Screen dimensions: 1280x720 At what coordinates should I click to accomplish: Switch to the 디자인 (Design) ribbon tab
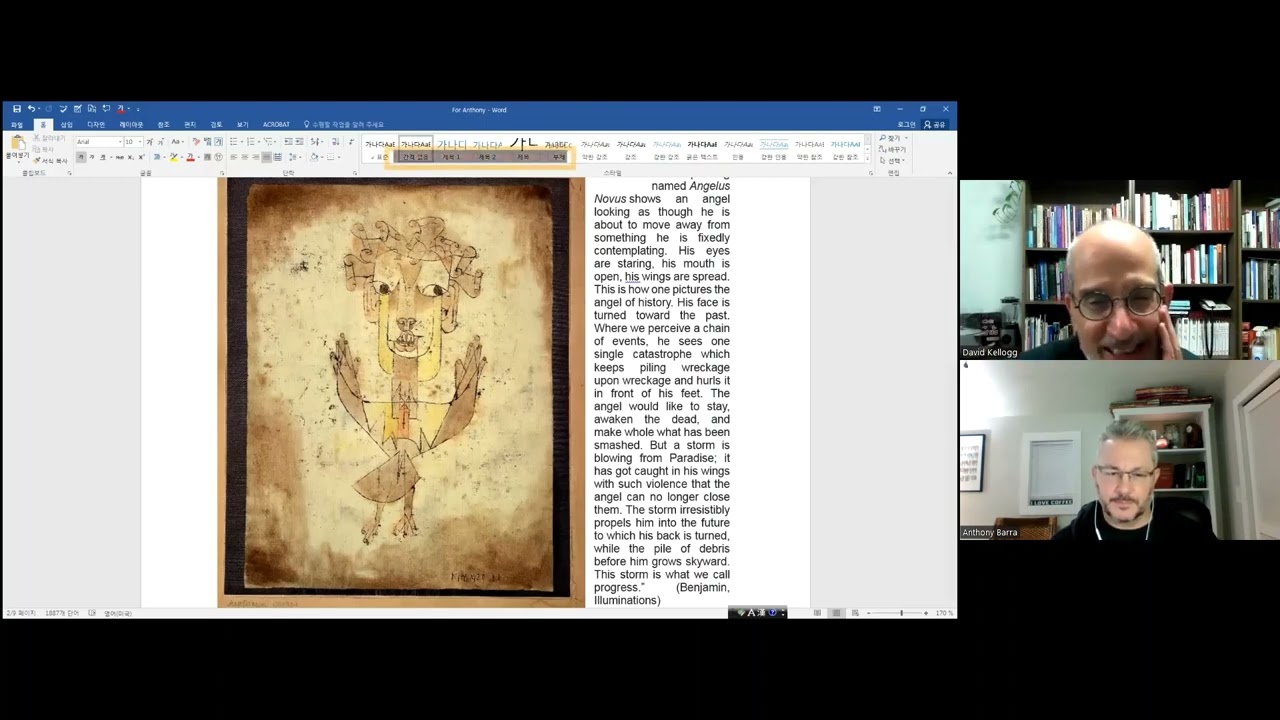(x=96, y=125)
